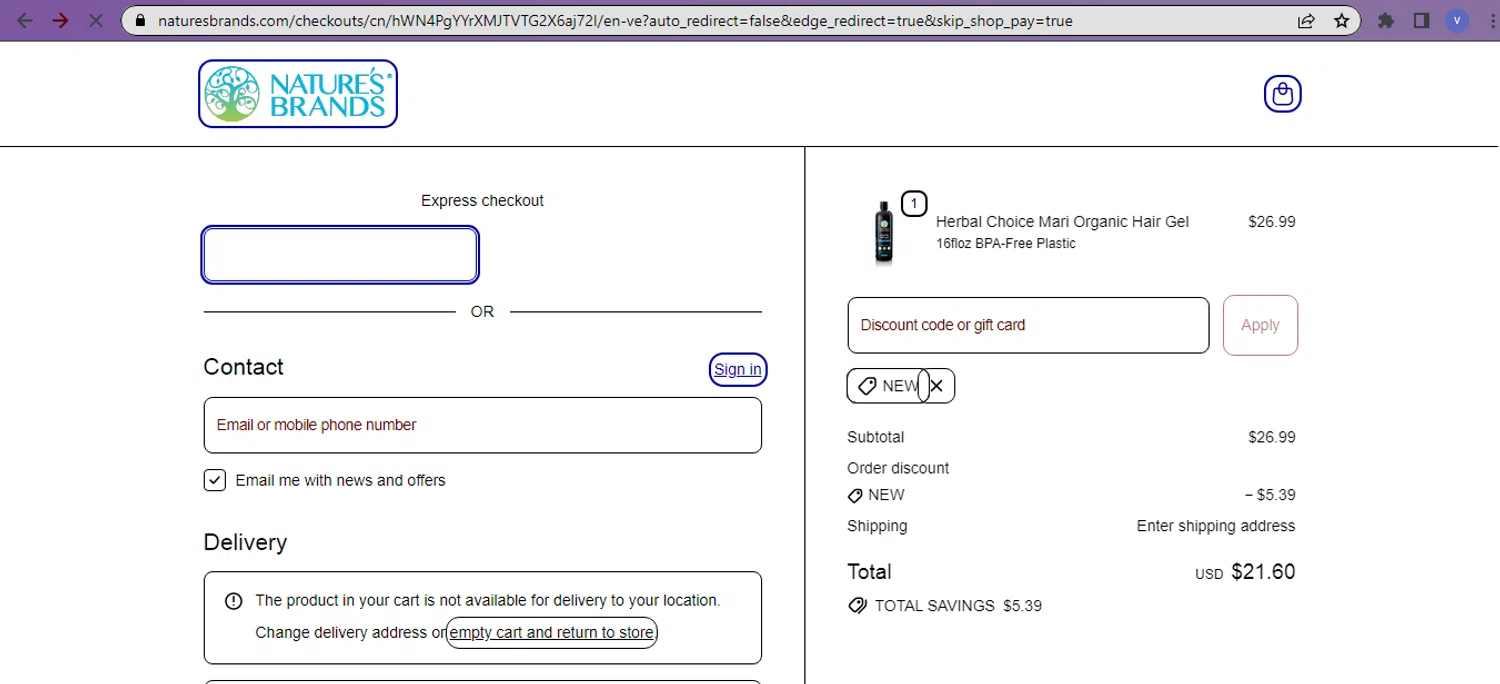Image resolution: width=1500 pixels, height=684 pixels.
Task: Select the 16floz BPA-Free Plastic variant text
Action: 1006,244
